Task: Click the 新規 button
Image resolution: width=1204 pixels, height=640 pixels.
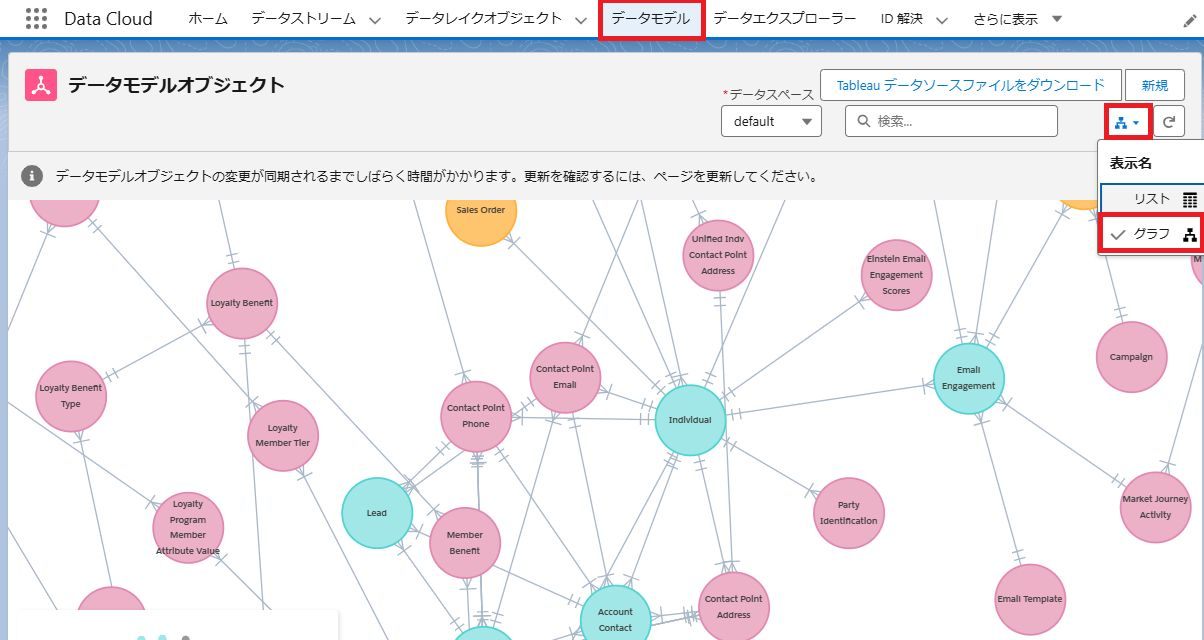Action: coord(1154,85)
